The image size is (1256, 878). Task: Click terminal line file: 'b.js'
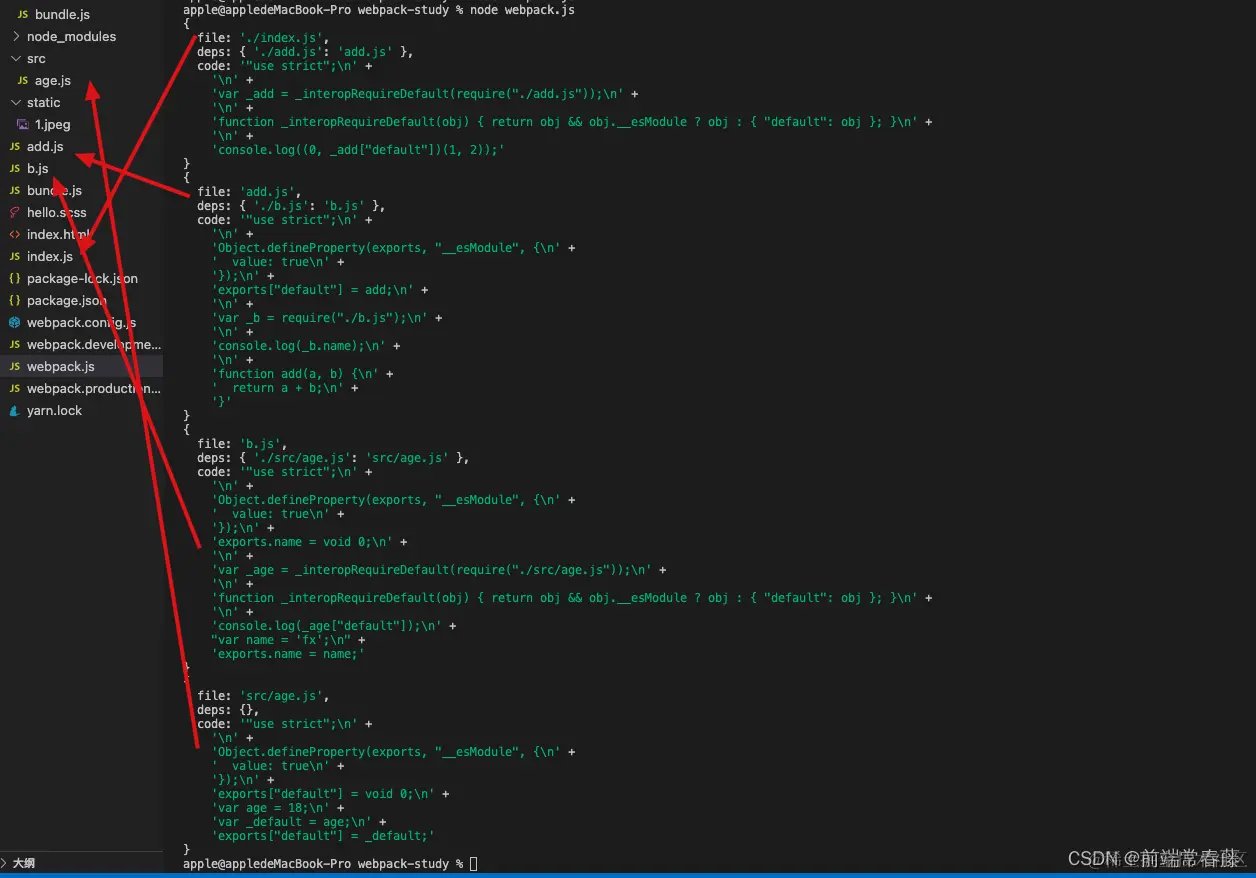point(242,443)
